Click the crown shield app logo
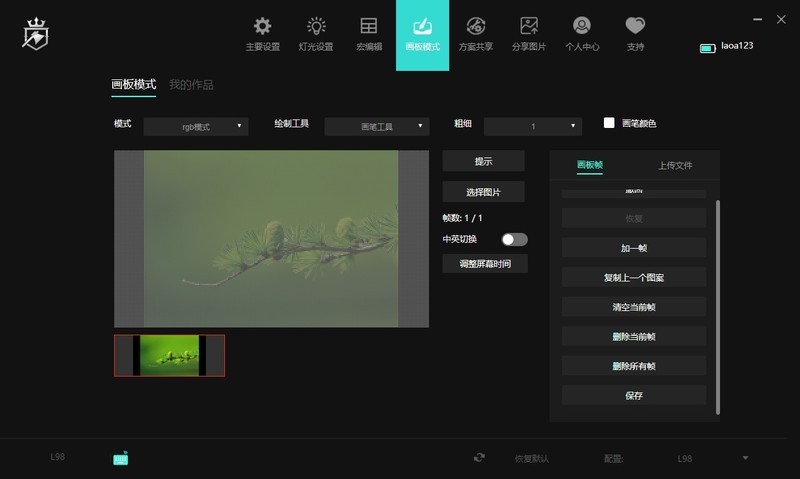 [35, 34]
